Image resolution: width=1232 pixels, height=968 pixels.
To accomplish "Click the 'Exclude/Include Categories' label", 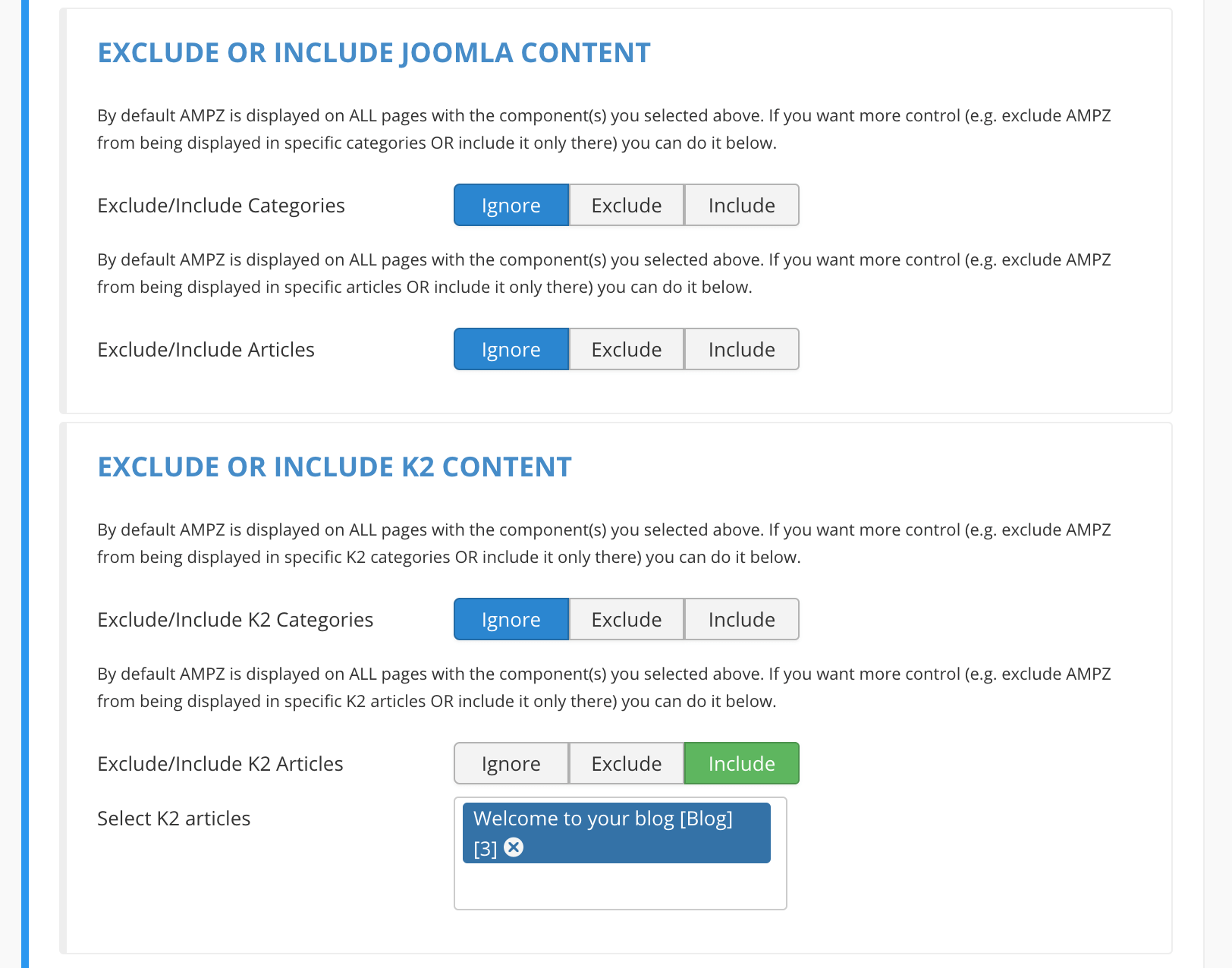I will click(x=221, y=206).
